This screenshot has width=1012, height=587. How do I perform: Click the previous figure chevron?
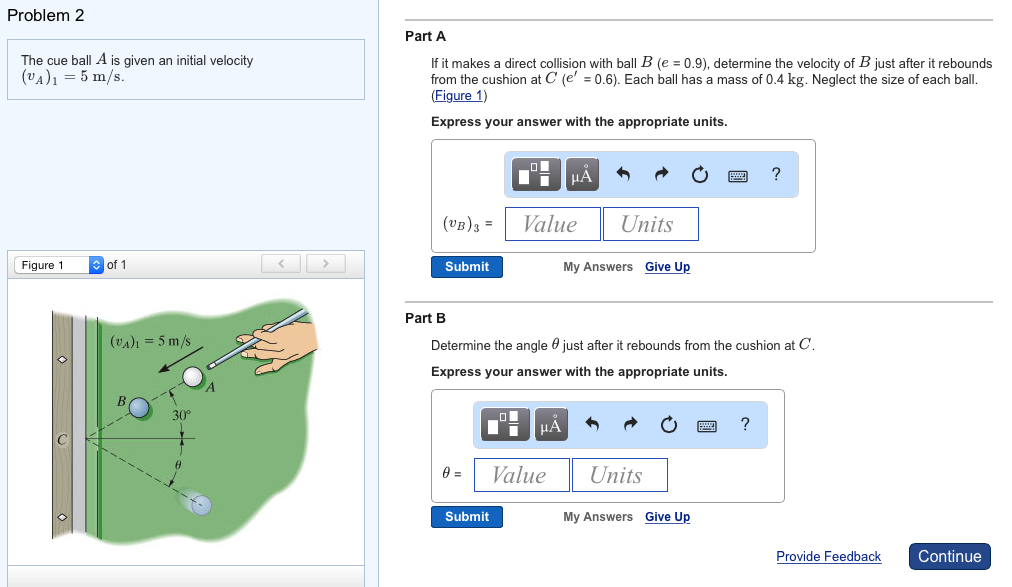click(281, 263)
